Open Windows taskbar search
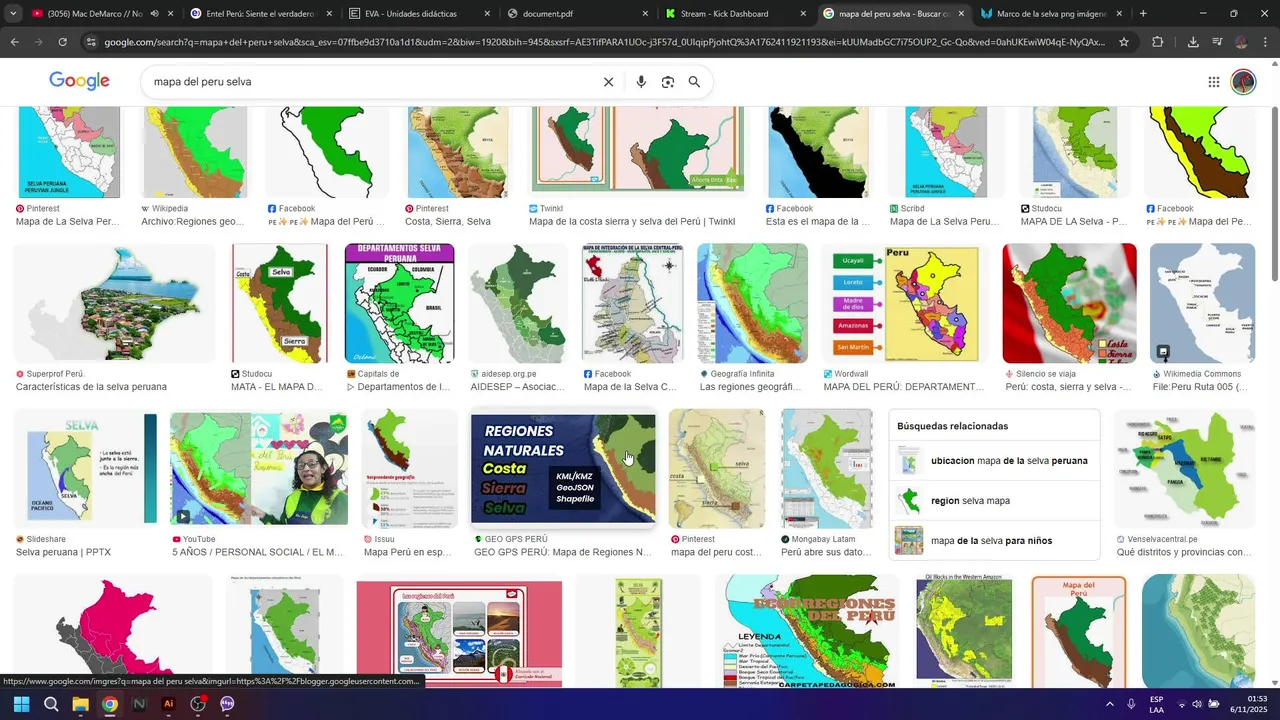This screenshot has height=720, width=1280. click(51, 704)
